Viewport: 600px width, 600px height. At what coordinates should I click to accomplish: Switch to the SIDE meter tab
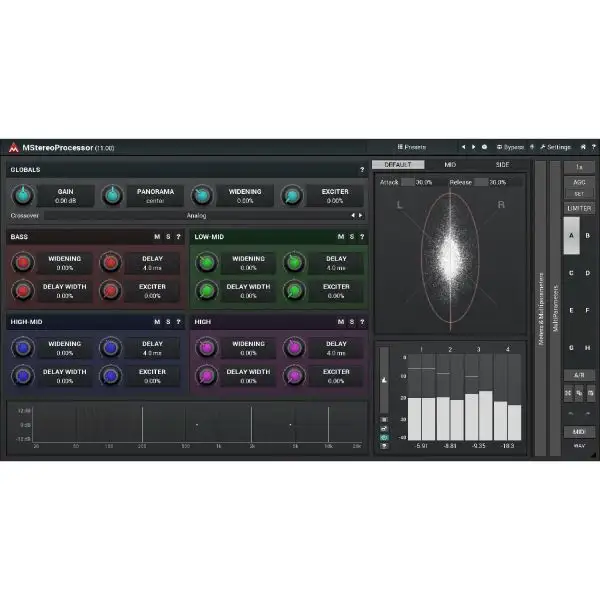[502, 165]
